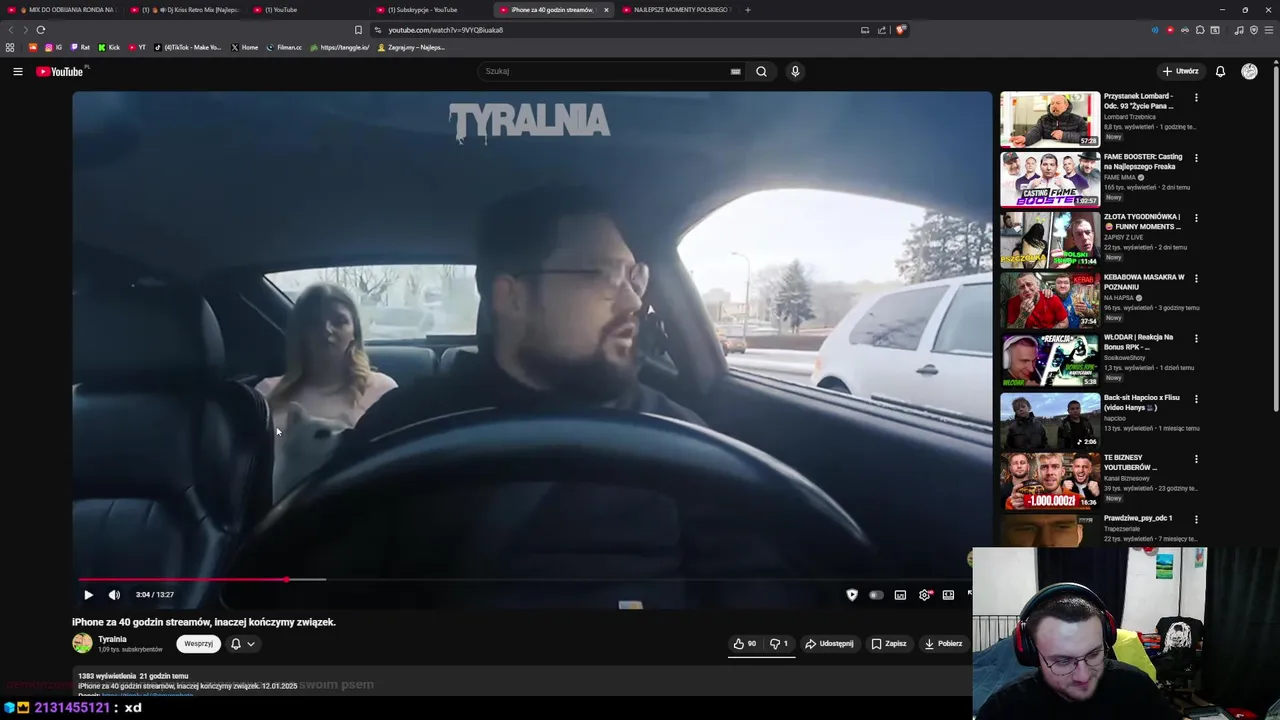
Task: Like the video with thumbs up
Action: tap(745, 644)
